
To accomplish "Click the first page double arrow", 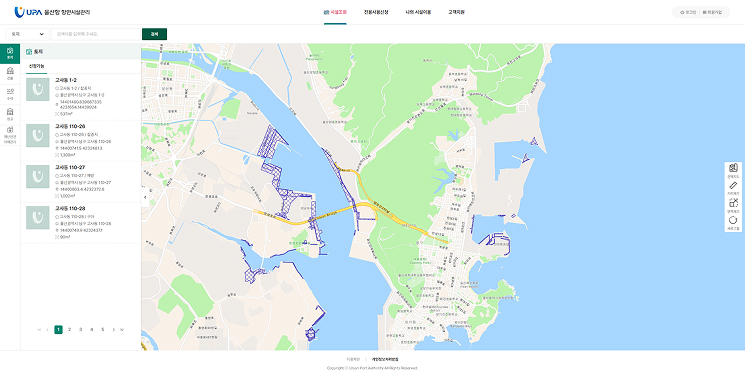I will 39,330.
